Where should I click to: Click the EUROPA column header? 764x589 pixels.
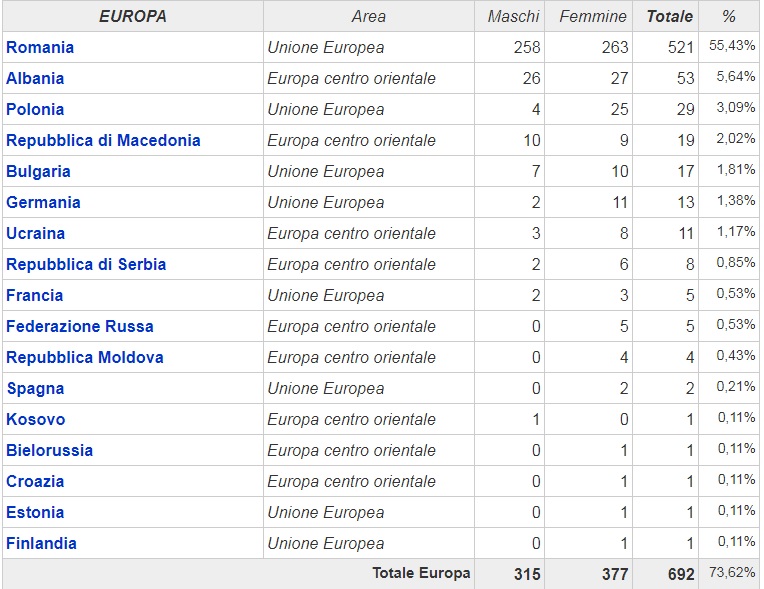(x=132, y=16)
